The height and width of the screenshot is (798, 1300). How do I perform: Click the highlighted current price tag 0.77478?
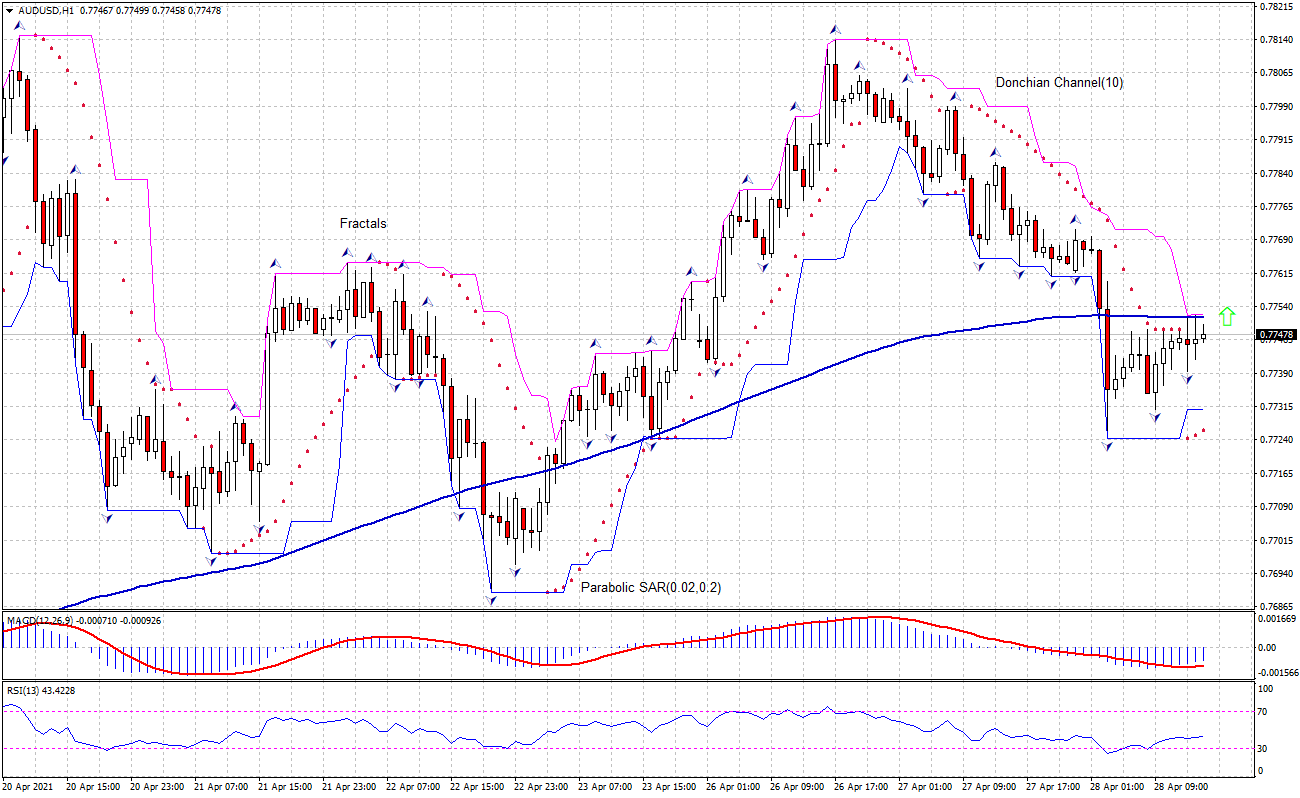pyautogui.click(x=1276, y=334)
